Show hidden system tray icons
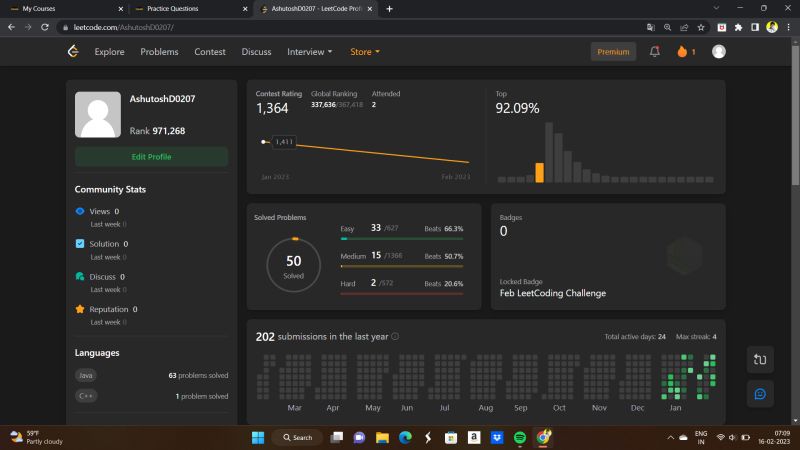The height and width of the screenshot is (450, 800). 670,438
